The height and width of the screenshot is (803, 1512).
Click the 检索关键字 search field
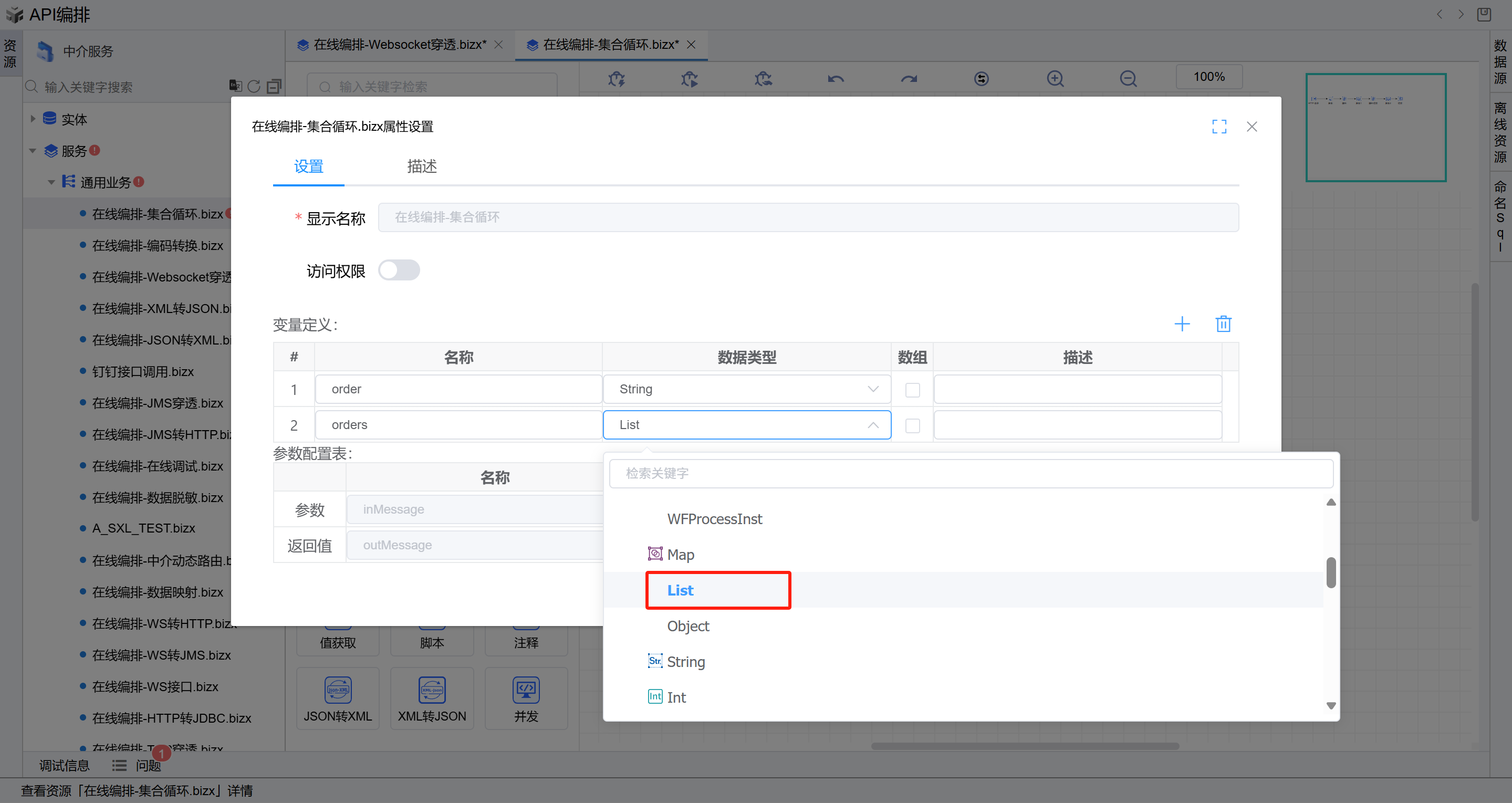point(971,474)
